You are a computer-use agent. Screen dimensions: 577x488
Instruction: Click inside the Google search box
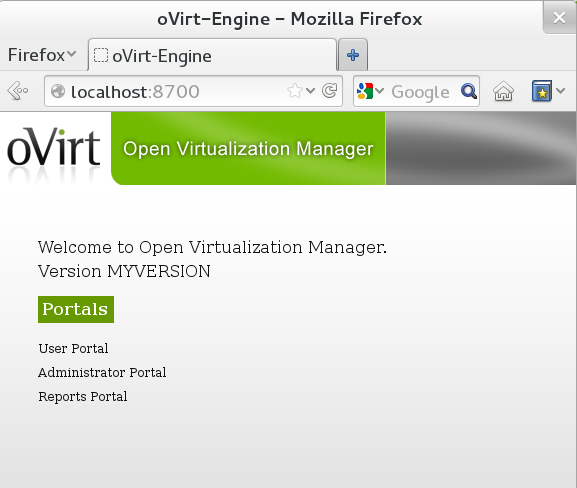tap(420, 92)
